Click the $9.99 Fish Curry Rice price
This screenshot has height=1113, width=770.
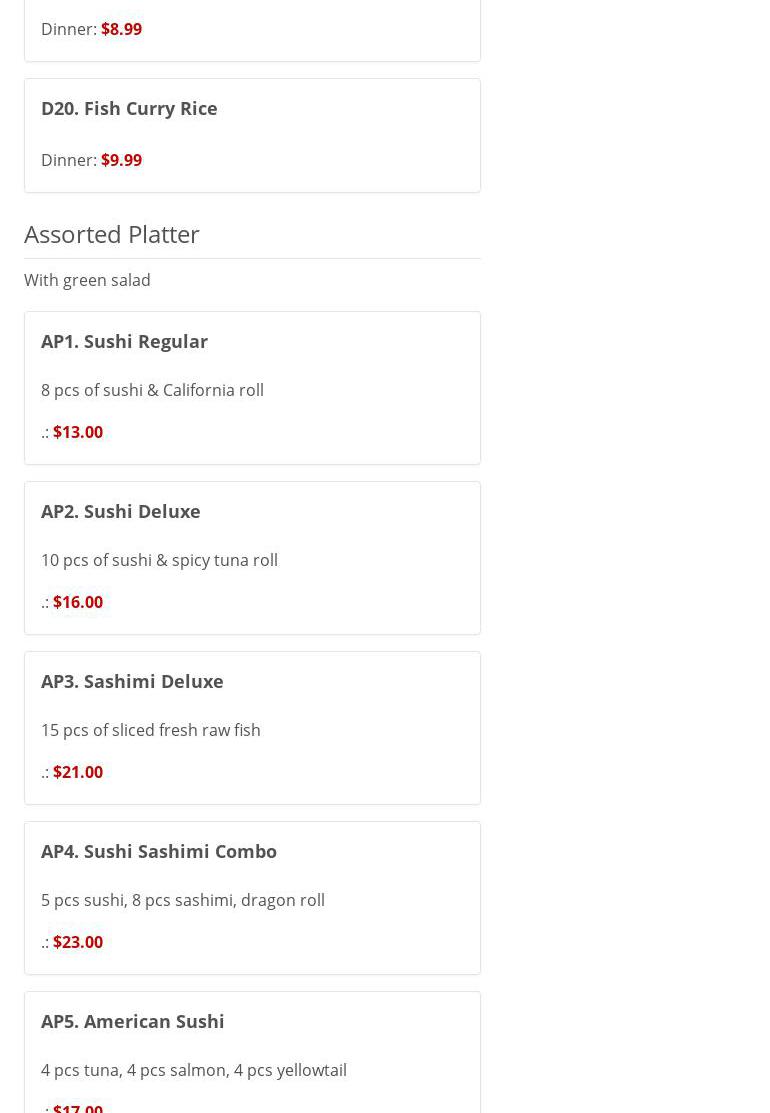tap(121, 160)
